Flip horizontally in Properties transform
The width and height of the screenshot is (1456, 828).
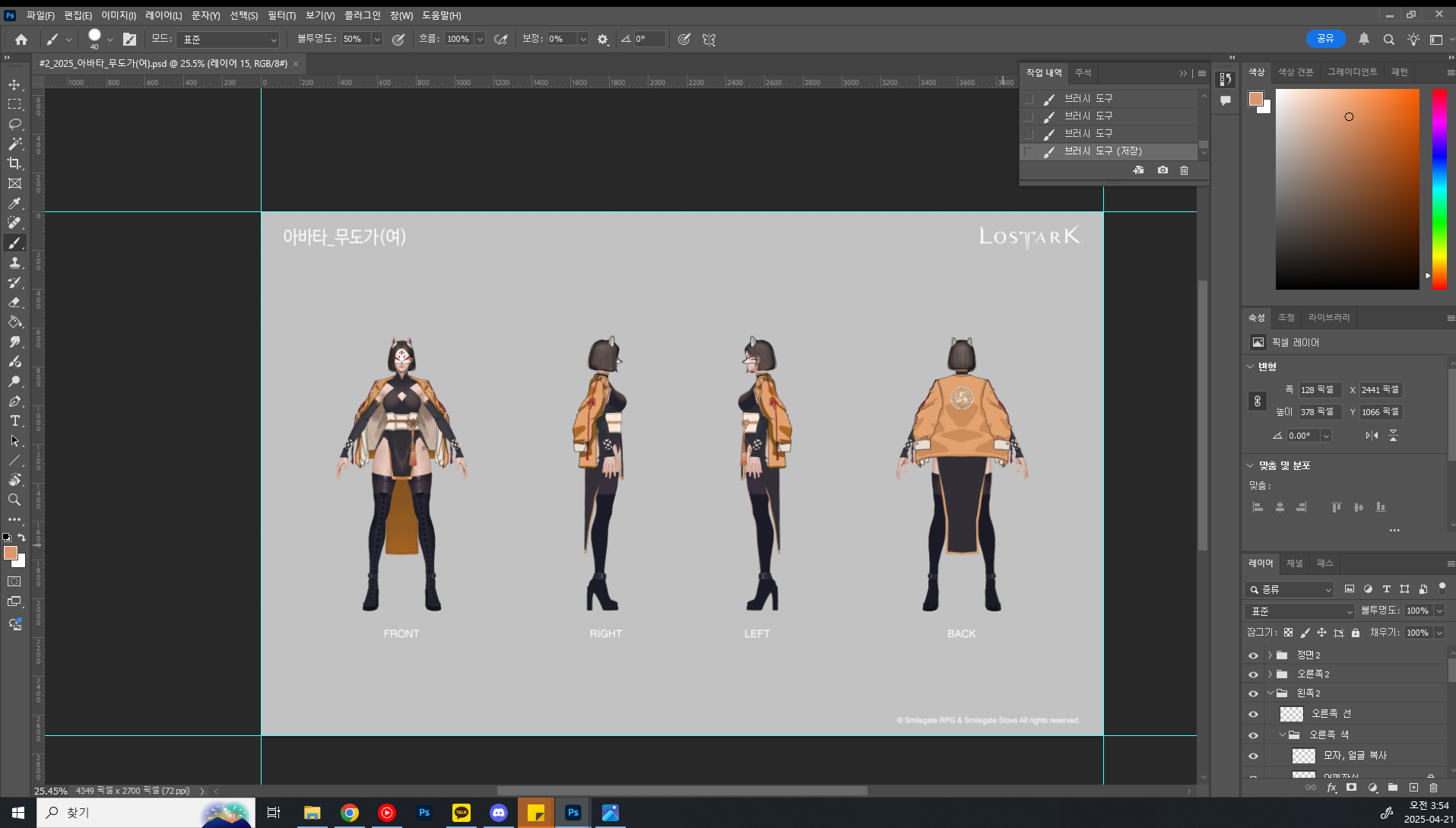pos(1372,436)
